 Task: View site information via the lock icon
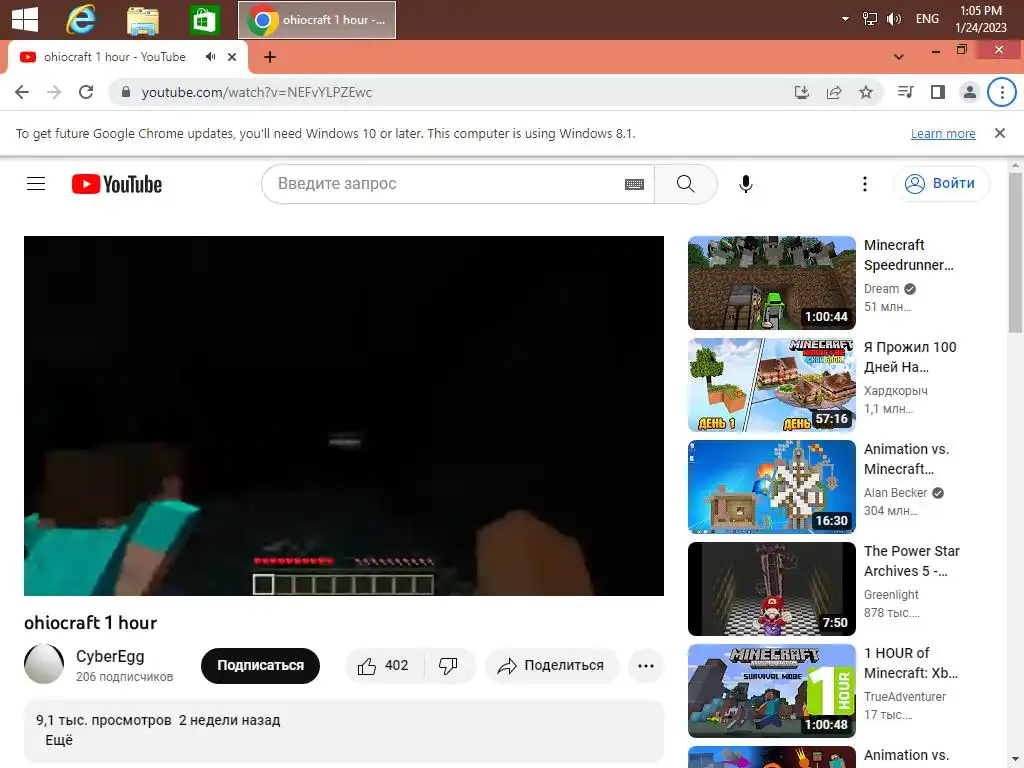pyautogui.click(x=126, y=92)
